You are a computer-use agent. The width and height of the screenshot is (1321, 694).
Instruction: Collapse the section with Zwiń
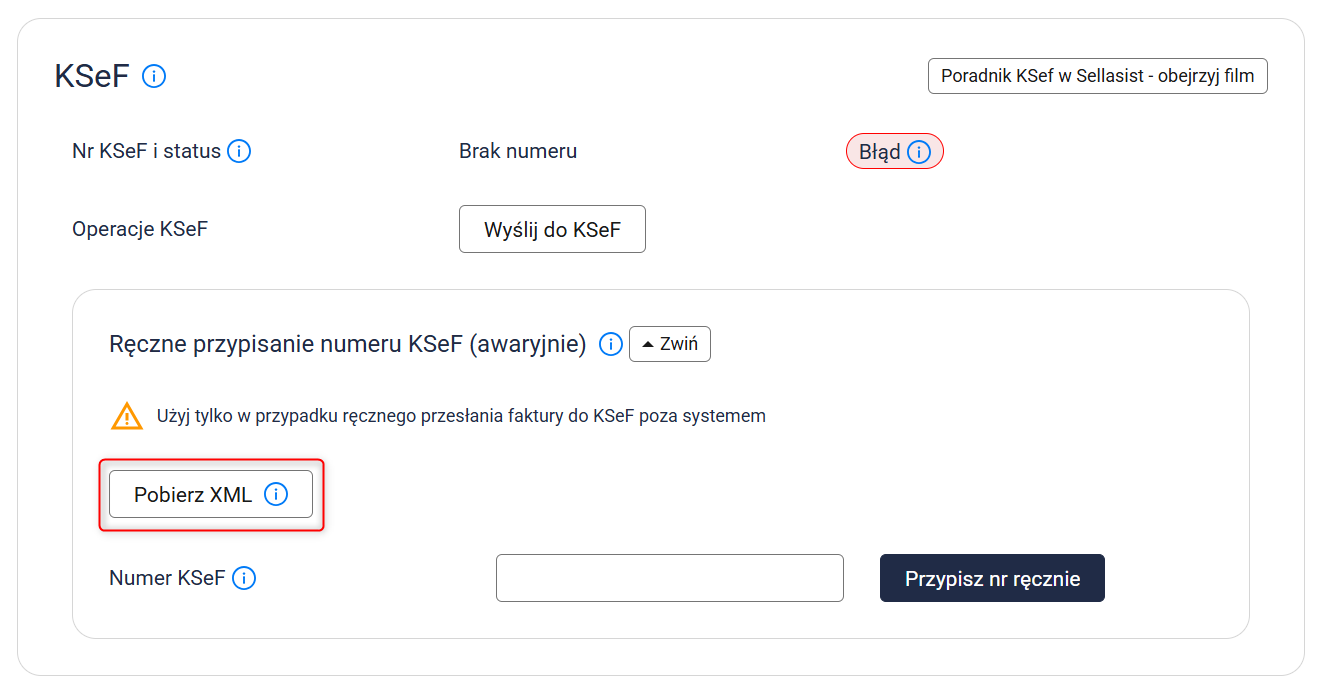670,345
